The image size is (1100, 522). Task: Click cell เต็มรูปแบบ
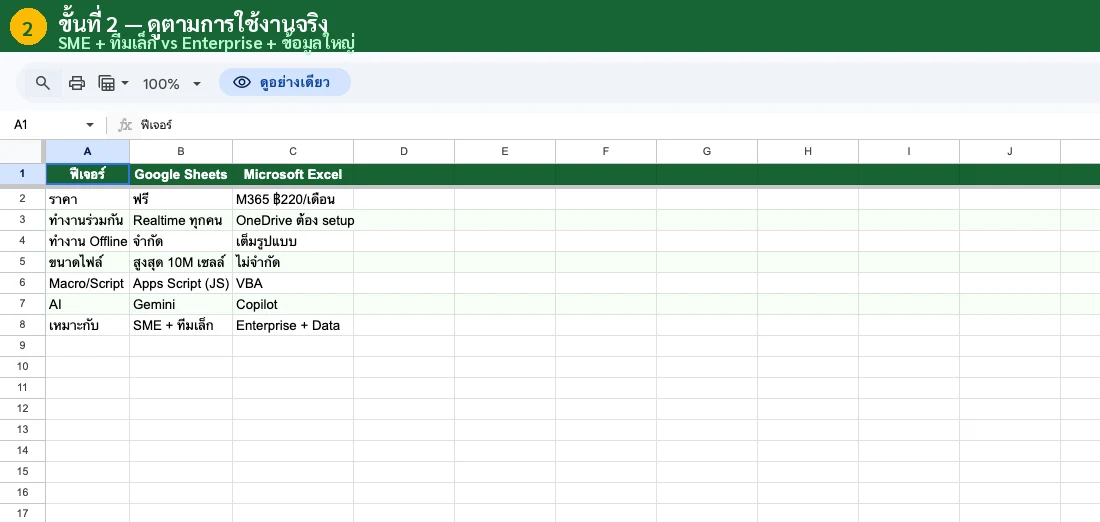tap(293, 241)
